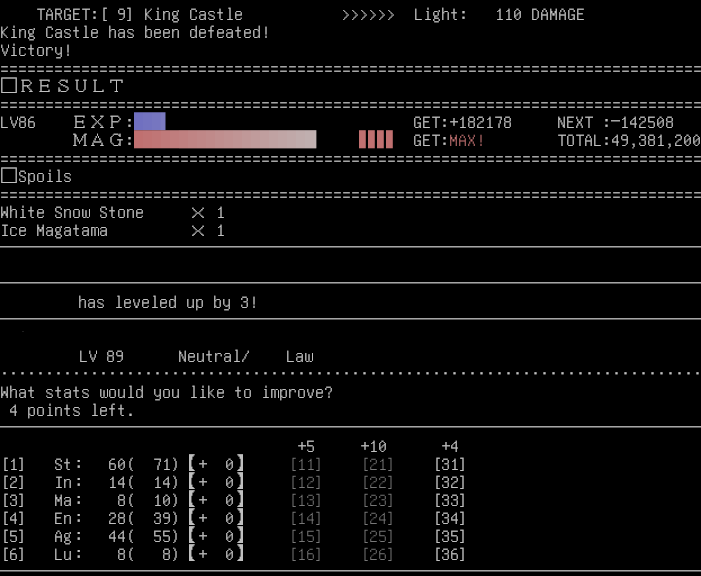Click [21] to add +10 Strength
Screen dimensions: 701x576
pos(378,464)
